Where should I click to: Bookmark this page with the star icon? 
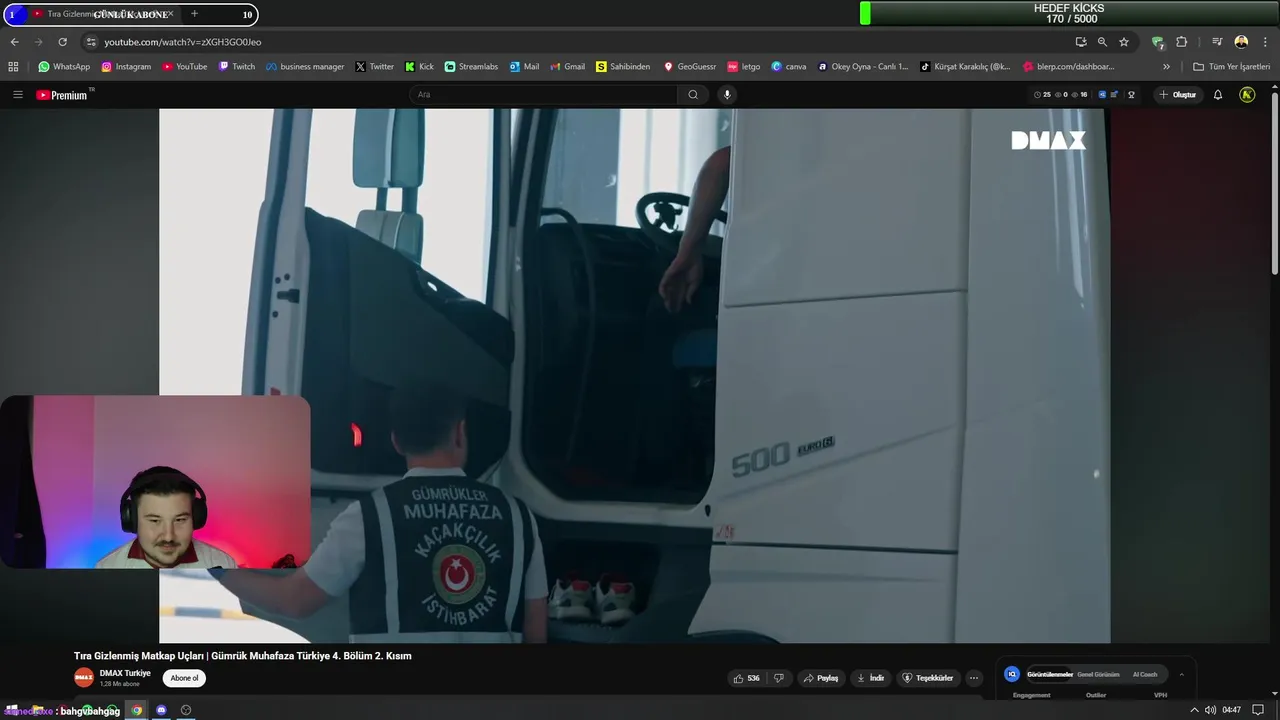pos(1124,42)
